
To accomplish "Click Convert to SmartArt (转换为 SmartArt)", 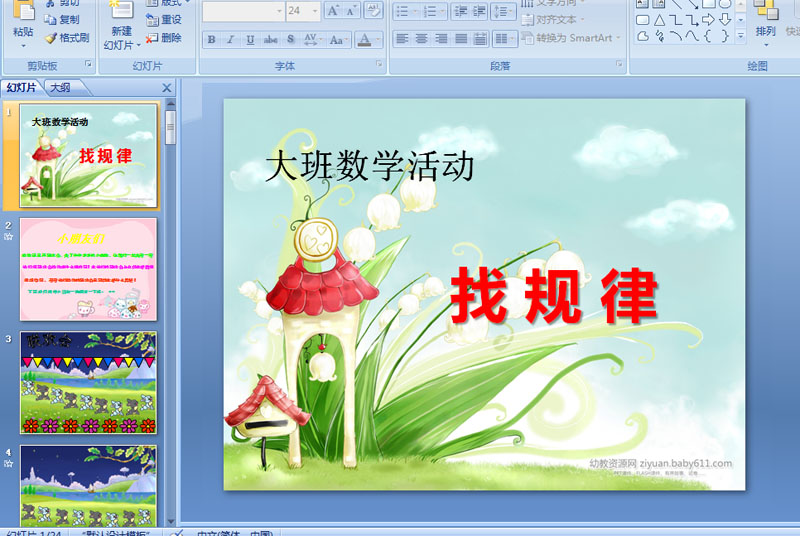I will (x=571, y=38).
